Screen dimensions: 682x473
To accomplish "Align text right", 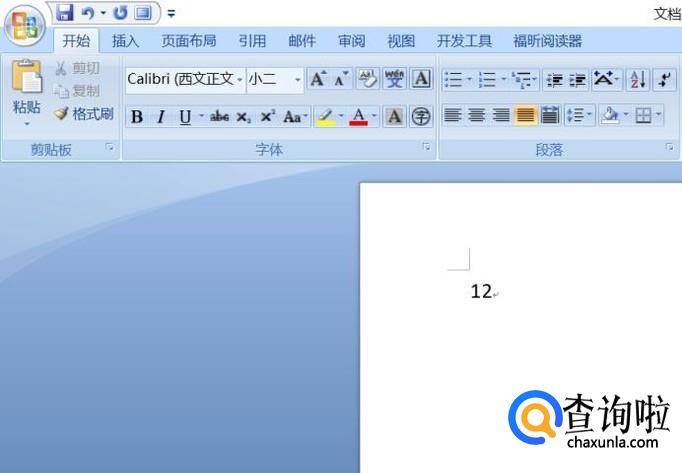I will point(501,115).
